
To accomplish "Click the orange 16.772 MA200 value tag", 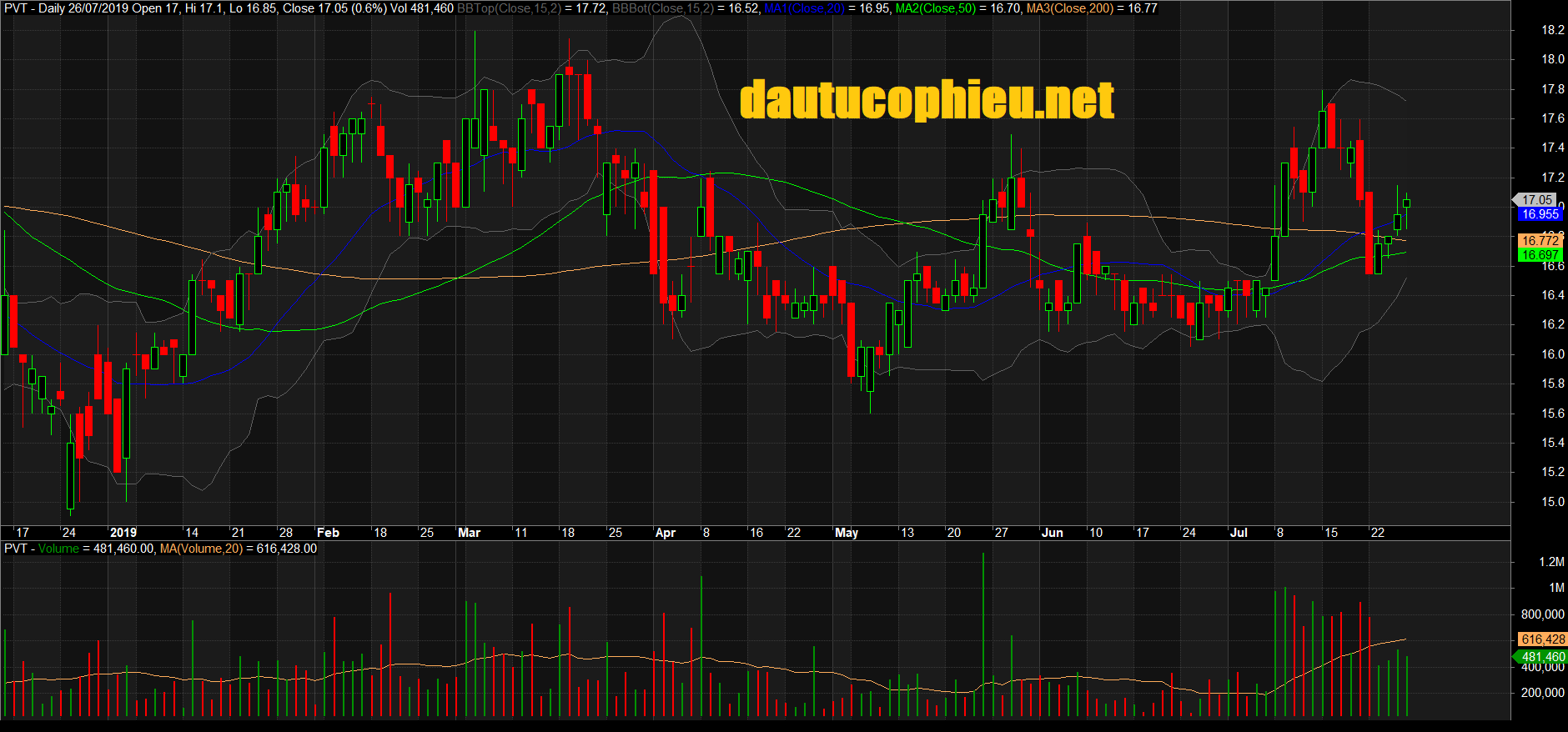I will pyautogui.click(x=1539, y=241).
